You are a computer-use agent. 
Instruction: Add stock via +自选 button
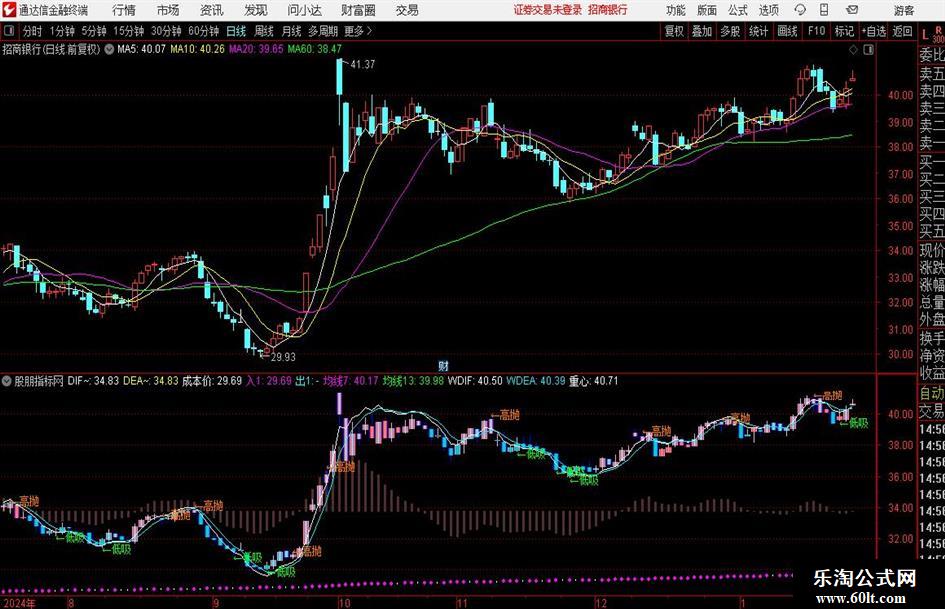(x=874, y=31)
